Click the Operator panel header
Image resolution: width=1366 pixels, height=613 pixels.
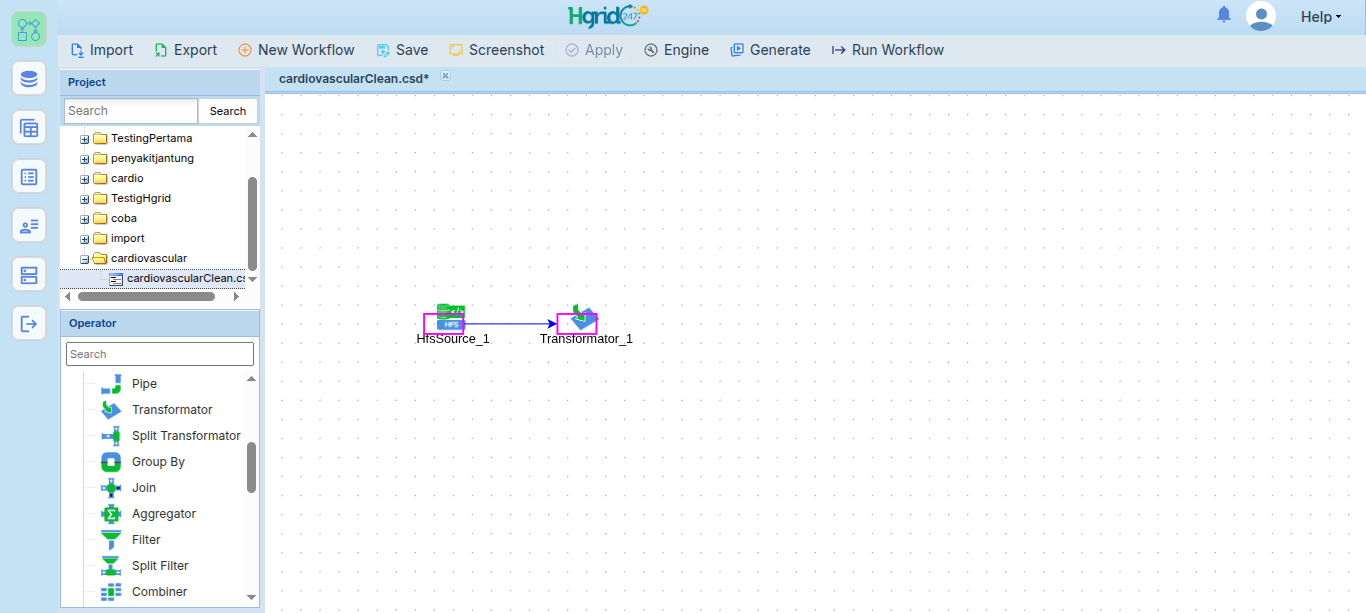coord(160,323)
